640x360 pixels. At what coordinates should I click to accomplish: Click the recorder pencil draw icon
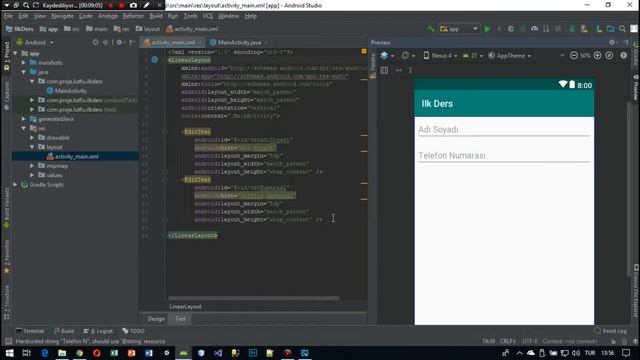coord(146,5)
